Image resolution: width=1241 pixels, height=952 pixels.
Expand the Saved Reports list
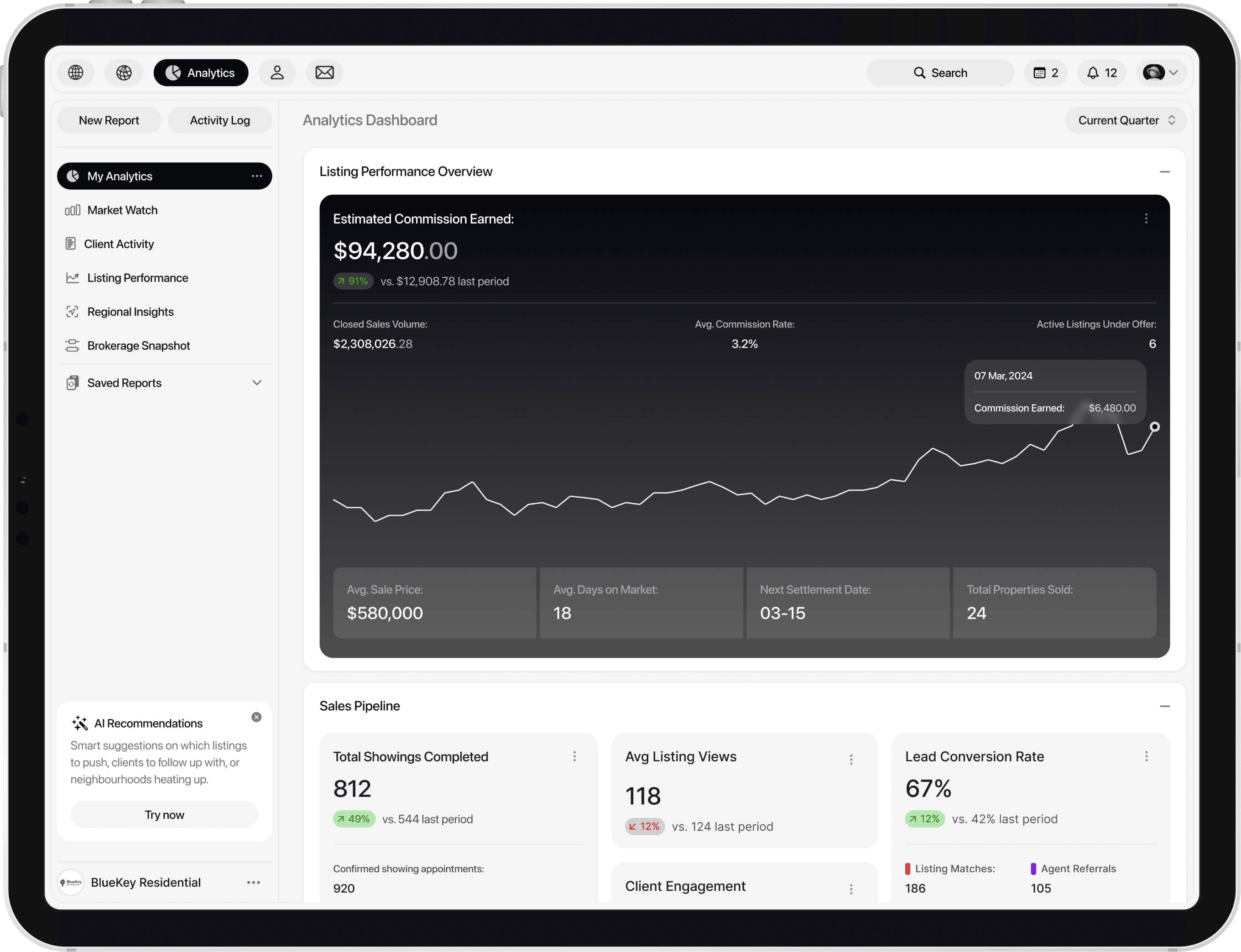[257, 383]
